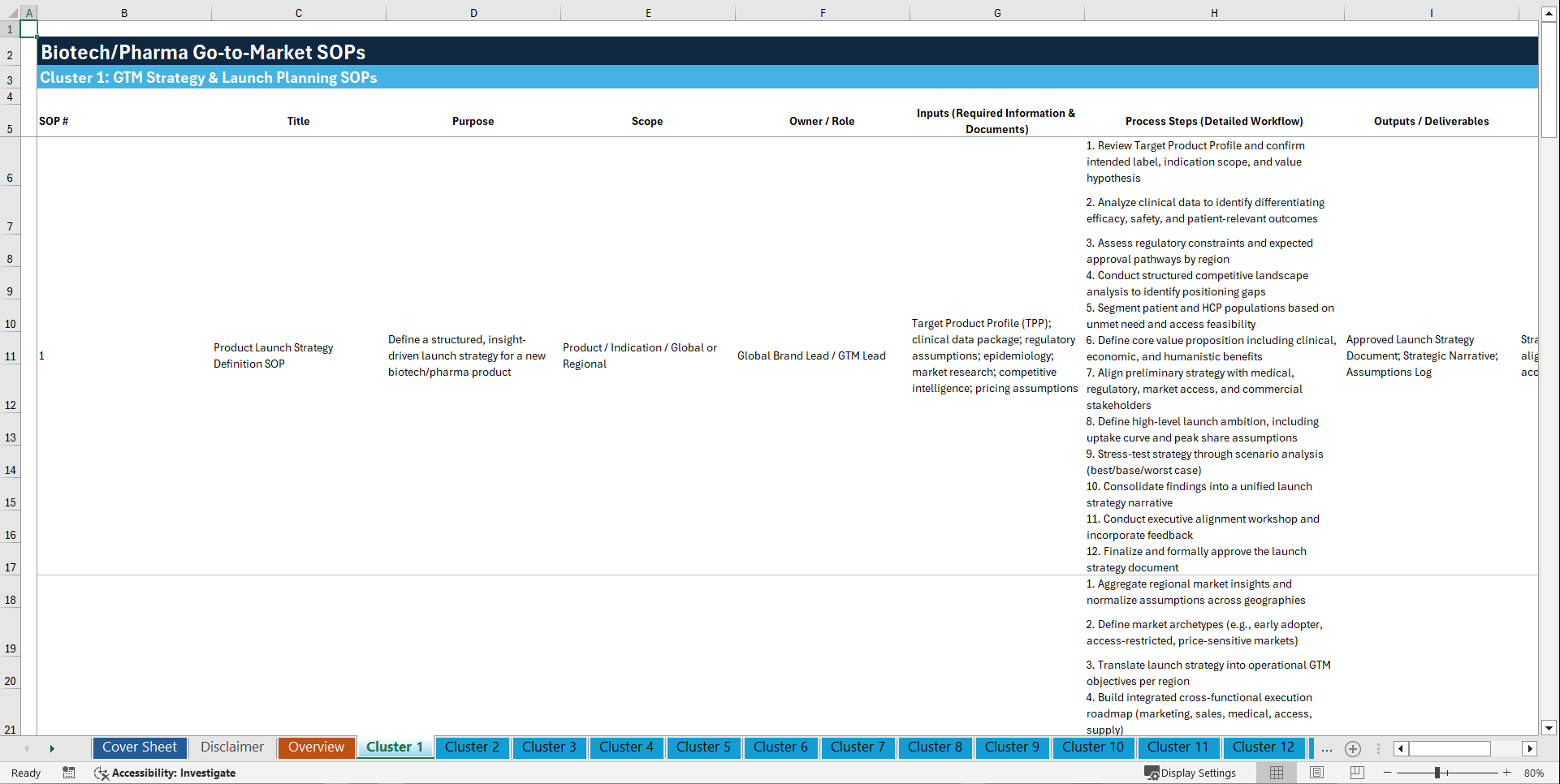The image size is (1560, 784).
Task: Open the Cover Sheet tab
Action: [139, 747]
